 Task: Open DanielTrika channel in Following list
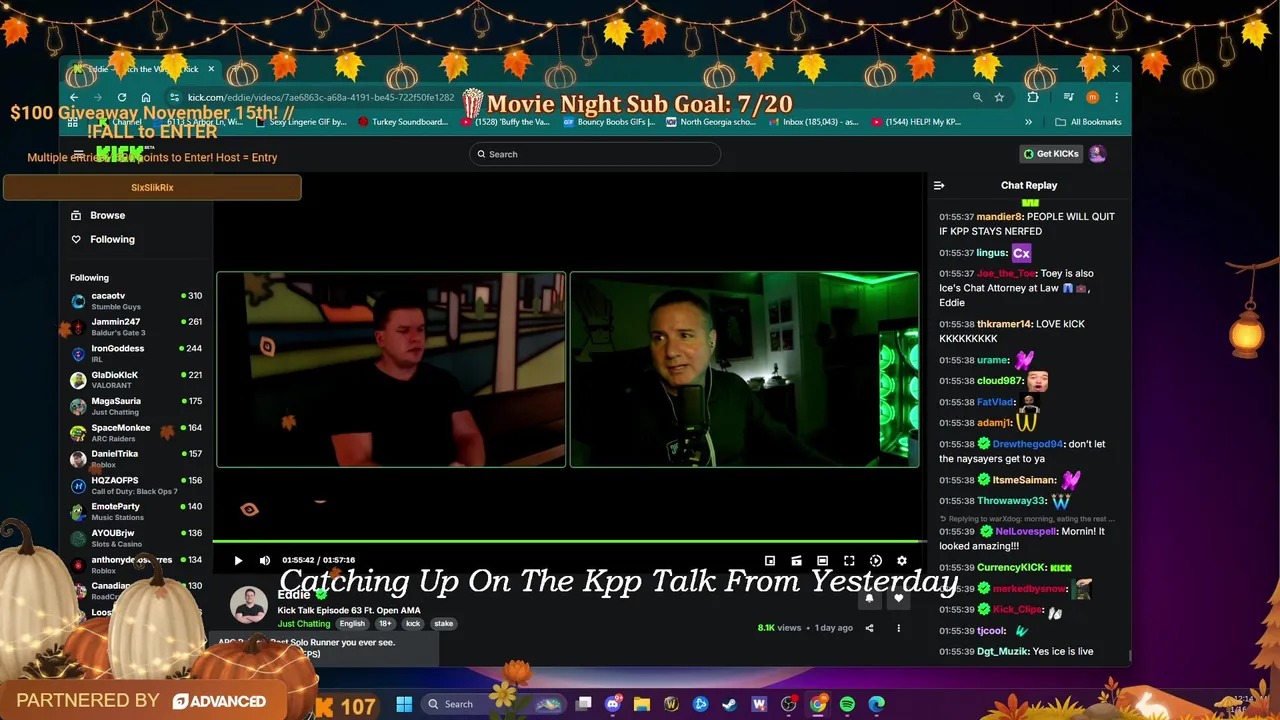[x=136, y=459]
